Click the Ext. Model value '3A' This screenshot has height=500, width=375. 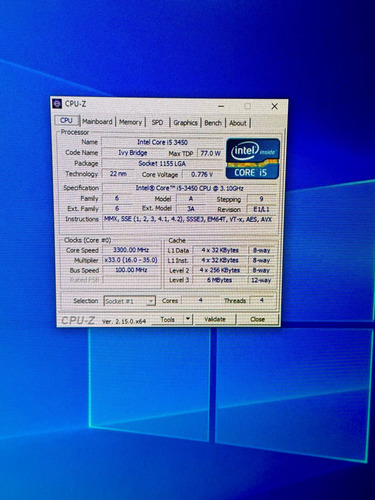(x=191, y=209)
